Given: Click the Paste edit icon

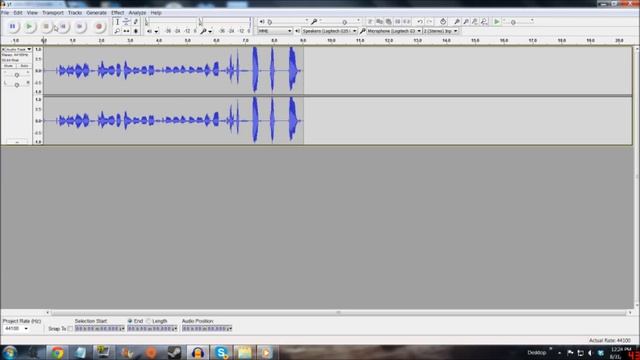Looking at the screenshot, I should [389, 22].
